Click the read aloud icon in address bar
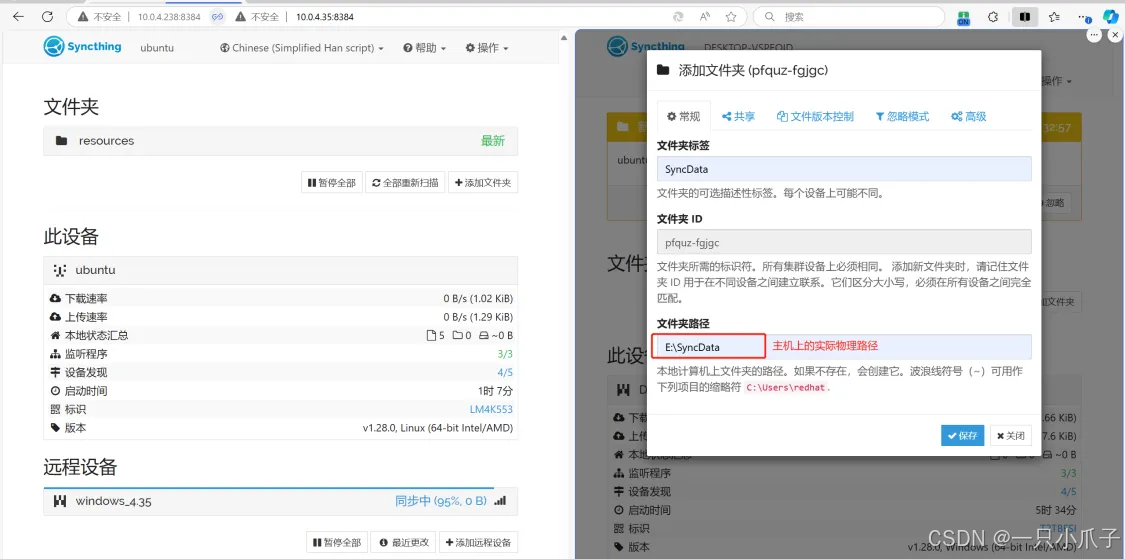1125x559 pixels. [705, 17]
